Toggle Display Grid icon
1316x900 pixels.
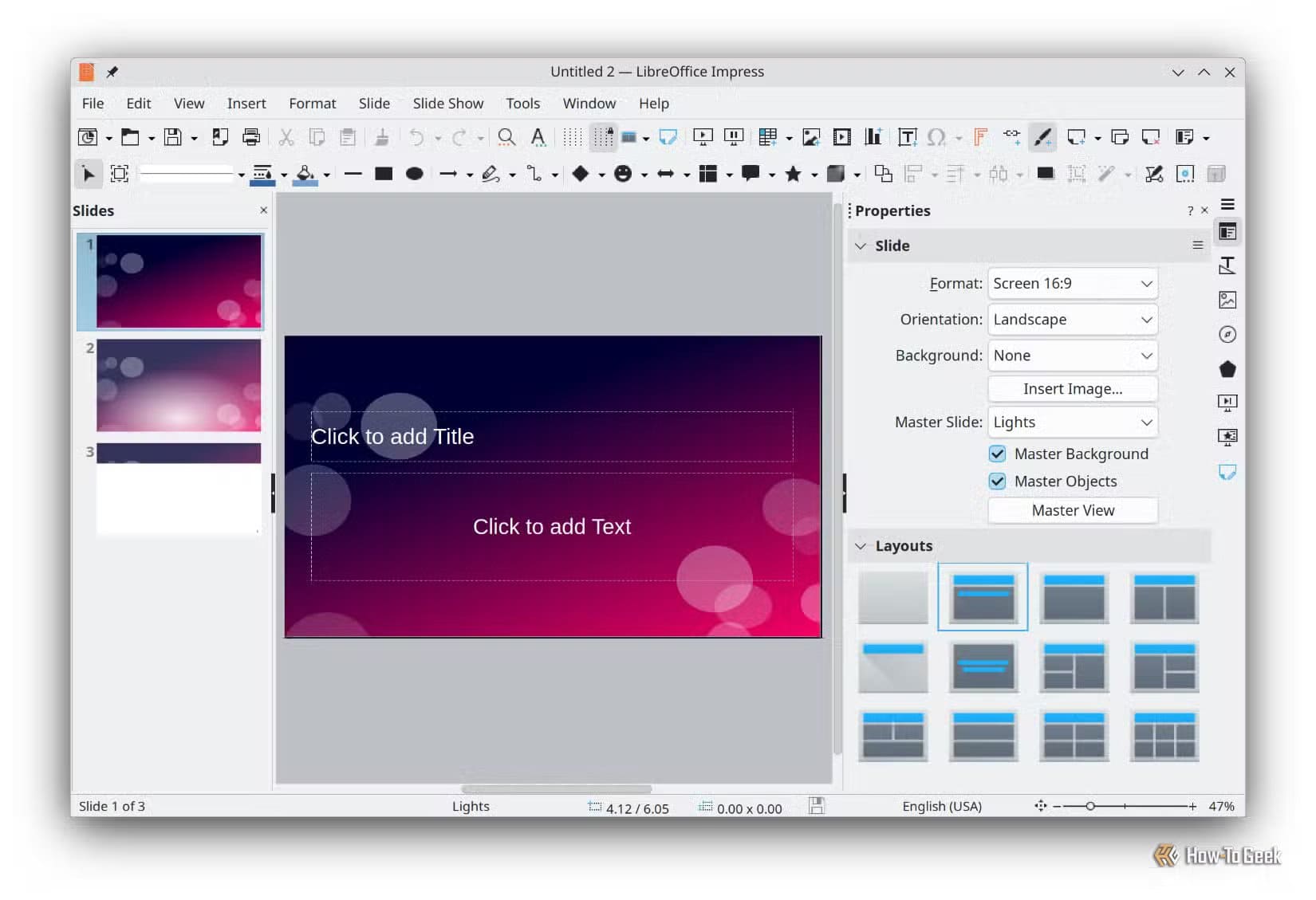[572, 137]
